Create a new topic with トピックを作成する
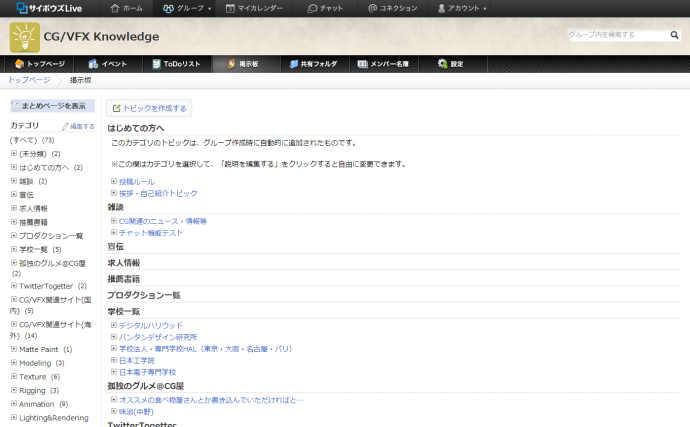This screenshot has width=690, height=427. pyautogui.click(x=148, y=108)
